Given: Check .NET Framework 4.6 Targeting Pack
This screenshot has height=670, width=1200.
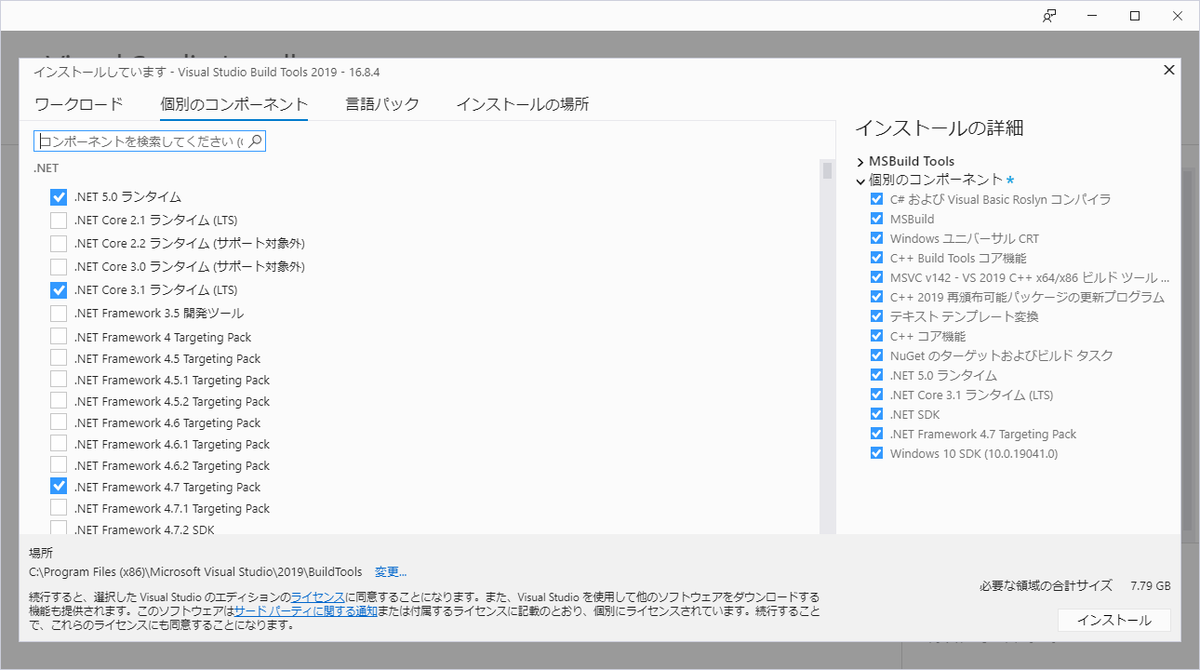Looking at the screenshot, I should [x=58, y=423].
